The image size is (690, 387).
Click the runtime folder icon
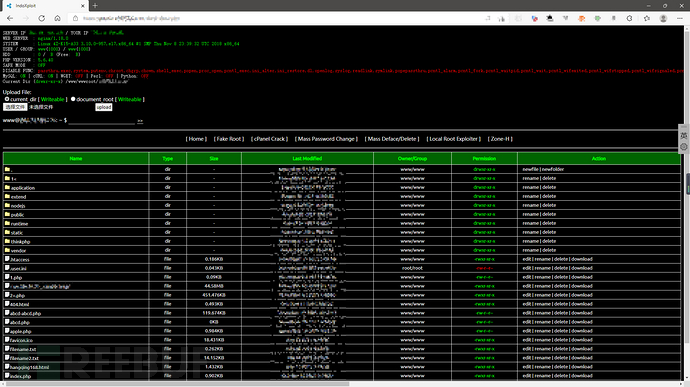(7, 223)
